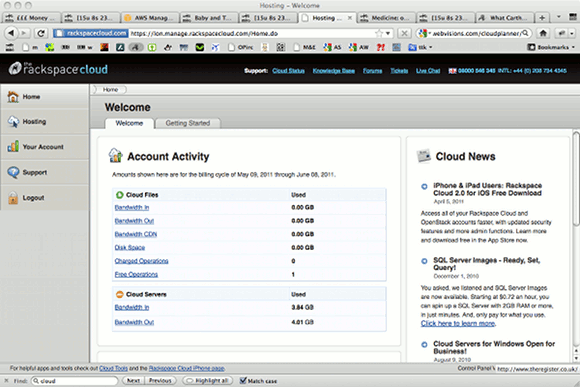Open the Bookmarks menu dropdown
The height and width of the screenshot is (387, 580).
[551, 47]
